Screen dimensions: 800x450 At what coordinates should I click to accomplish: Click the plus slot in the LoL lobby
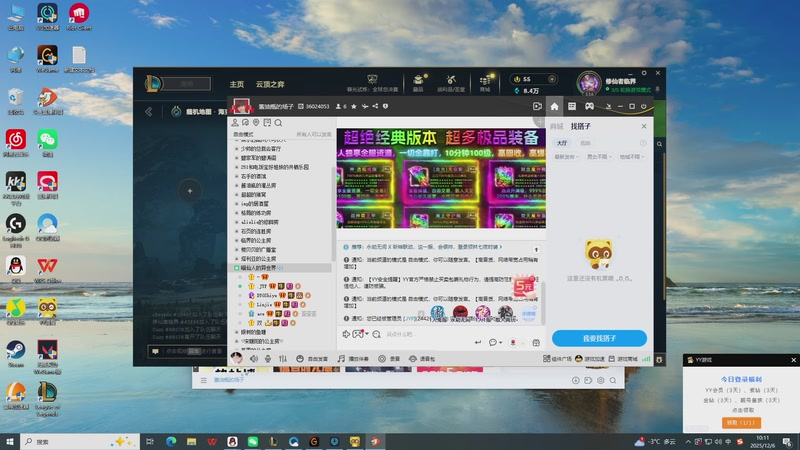(x=189, y=191)
